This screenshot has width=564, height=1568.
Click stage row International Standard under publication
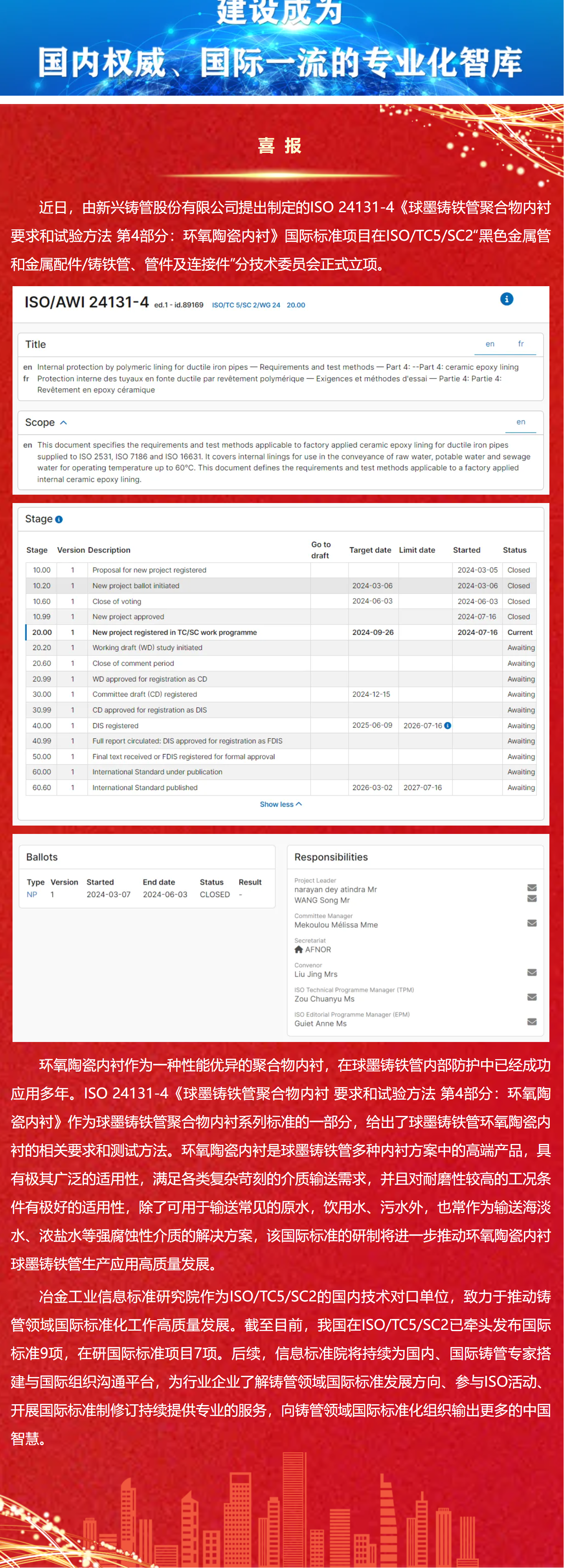pos(281,772)
